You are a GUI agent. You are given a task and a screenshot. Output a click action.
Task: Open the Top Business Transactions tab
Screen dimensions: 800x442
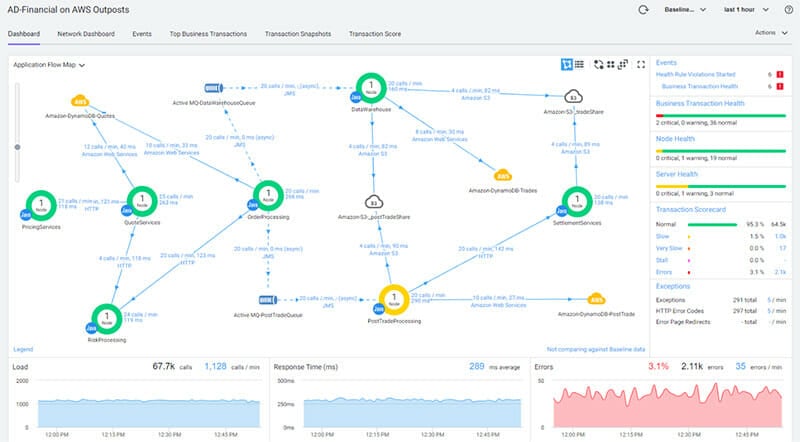tap(208, 34)
